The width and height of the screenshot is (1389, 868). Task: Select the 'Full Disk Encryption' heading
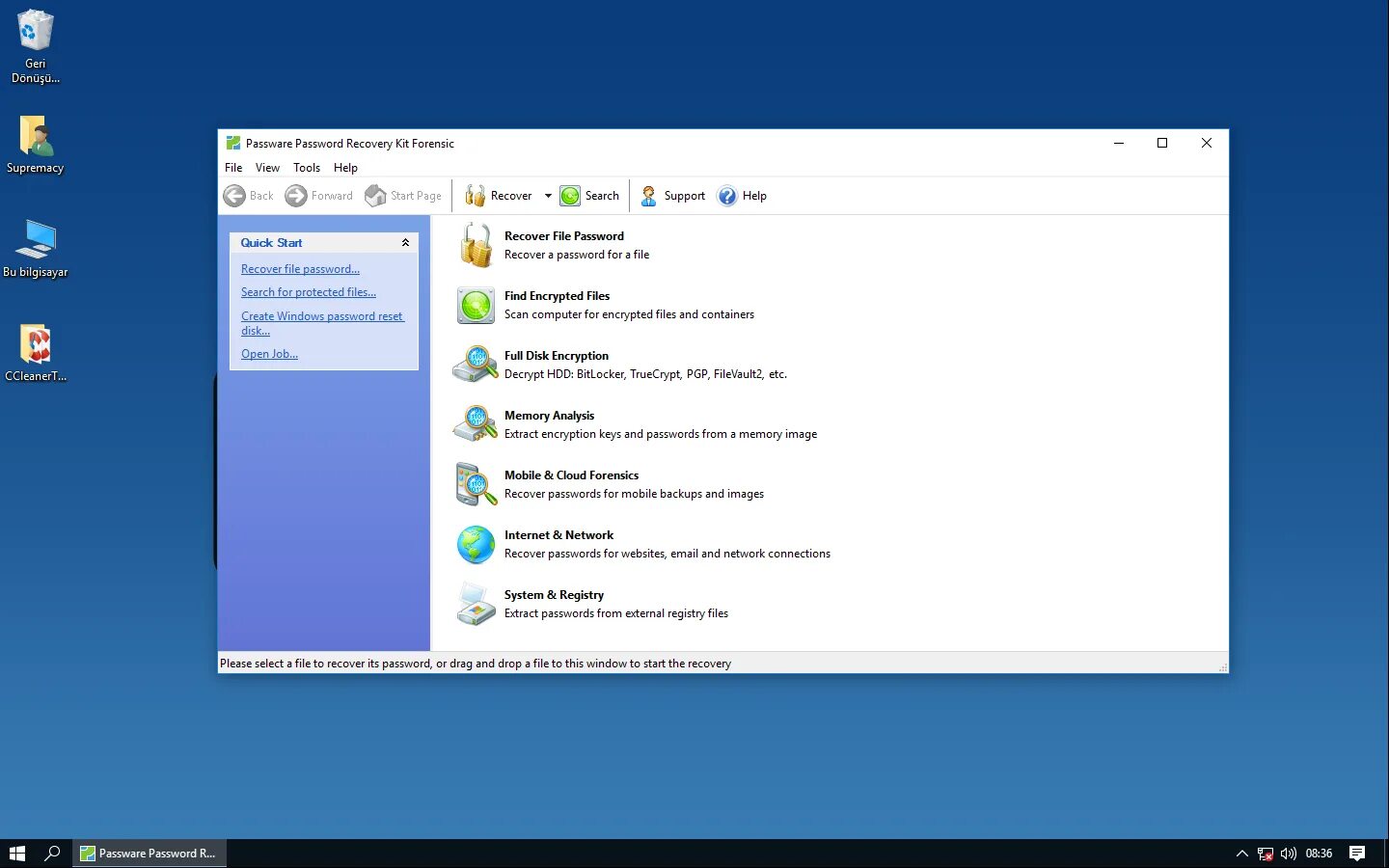[557, 356]
